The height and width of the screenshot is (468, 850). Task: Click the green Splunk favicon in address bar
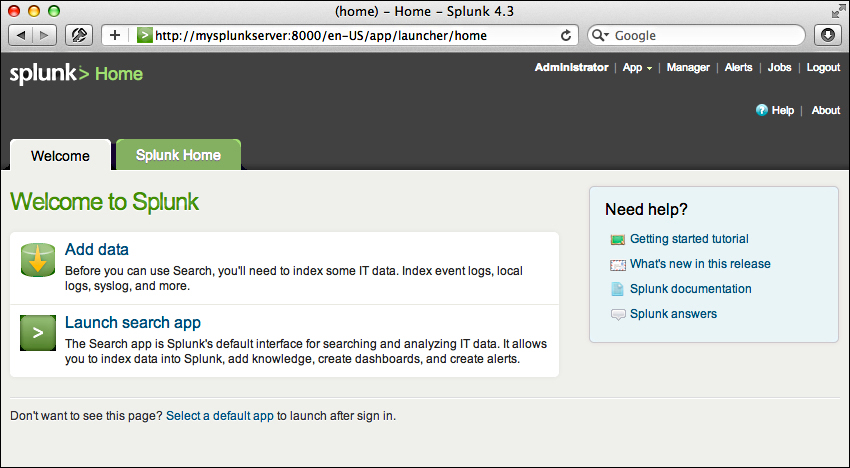pos(144,36)
